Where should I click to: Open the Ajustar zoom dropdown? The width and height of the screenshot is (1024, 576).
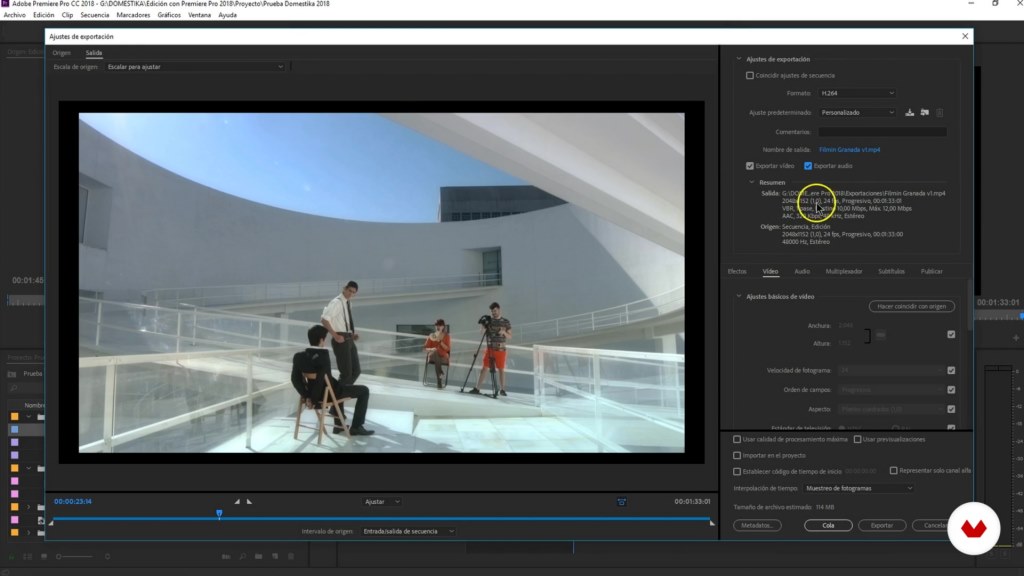(x=382, y=502)
